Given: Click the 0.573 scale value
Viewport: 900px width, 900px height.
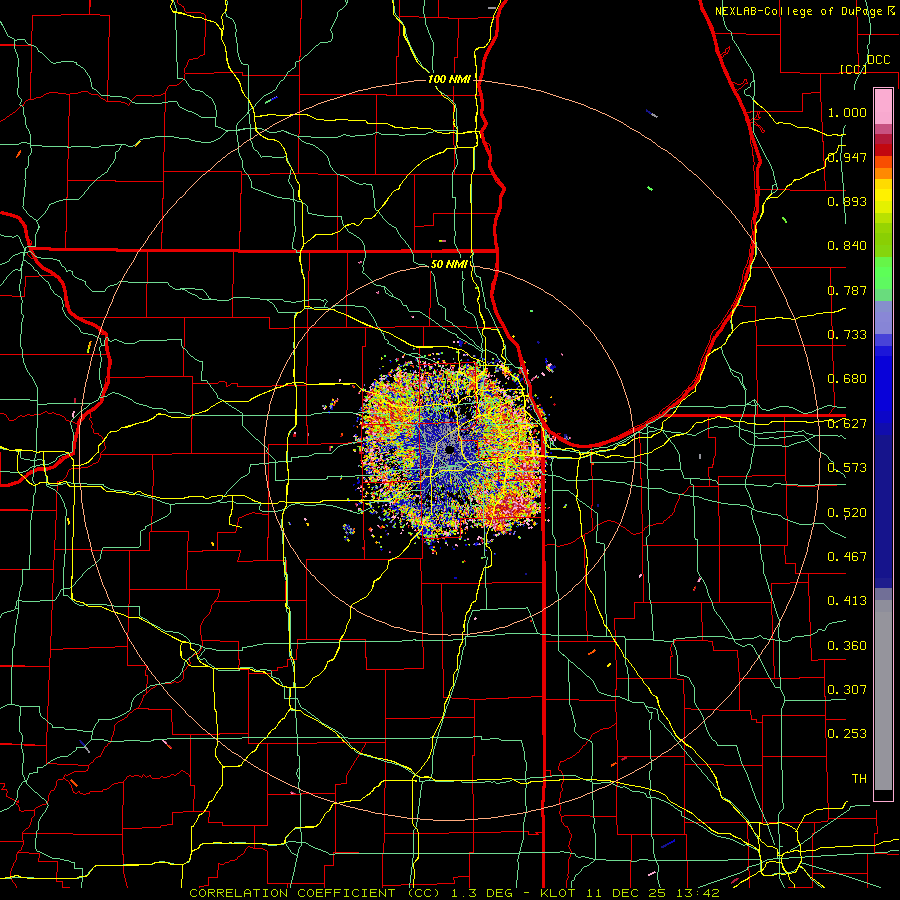Looking at the screenshot, I should [847, 468].
